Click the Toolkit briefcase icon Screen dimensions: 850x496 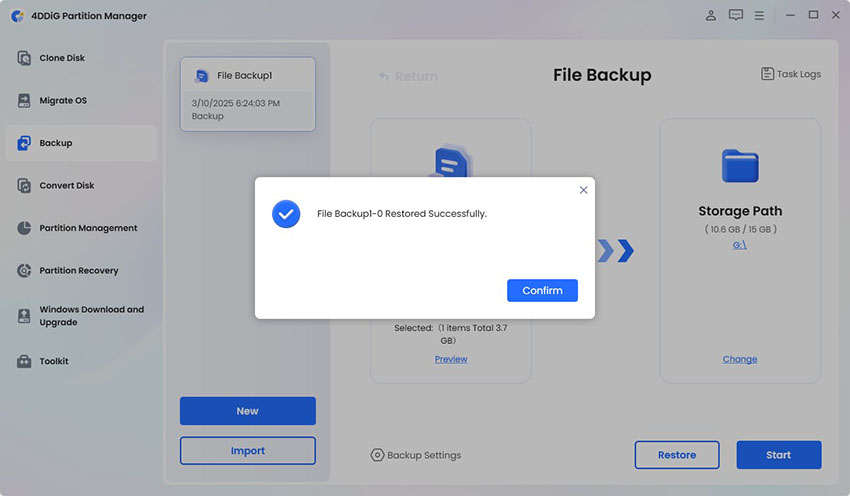24,361
